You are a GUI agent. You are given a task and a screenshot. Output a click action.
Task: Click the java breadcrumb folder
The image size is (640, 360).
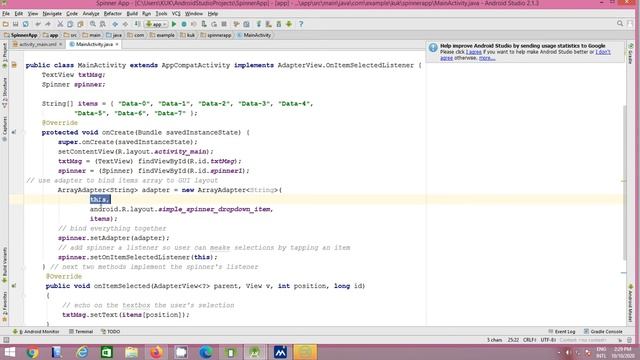[x=114, y=35]
